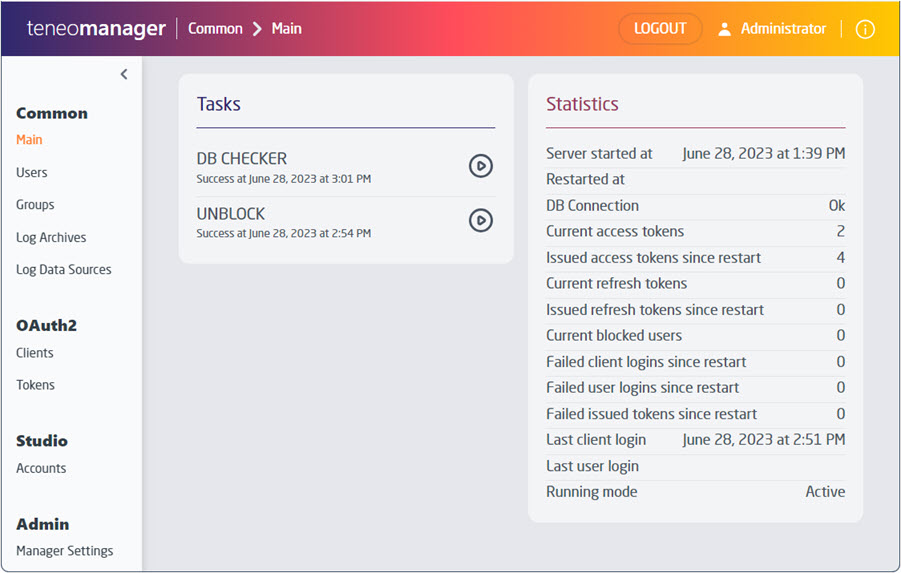Click the Administrator account name
This screenshot has height=573, width=901.
783,29
